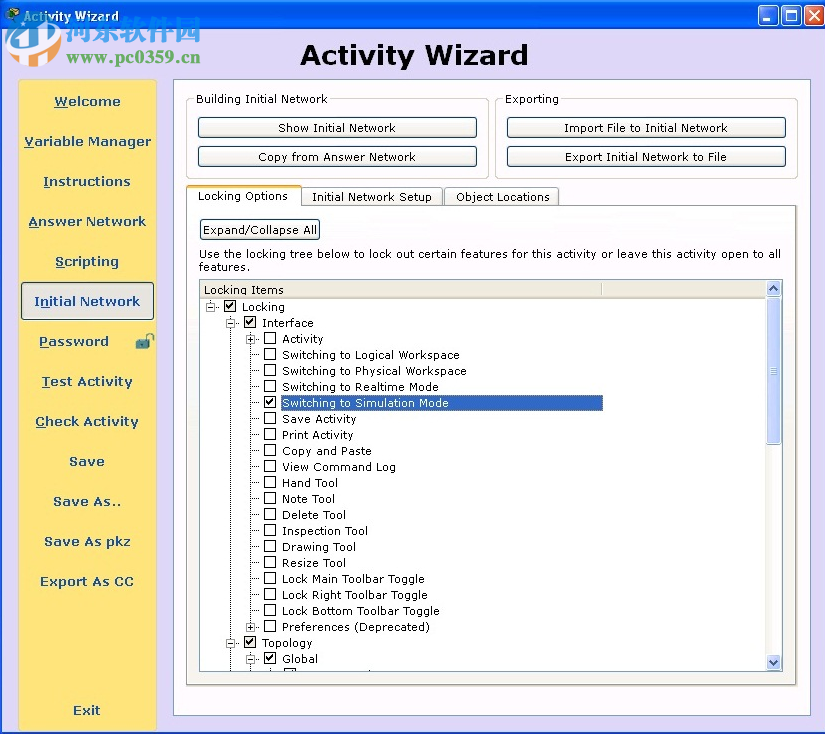Viewport: 825px width, 734px height.
Task: Check the Note Tool checkbox
Action: [270, 498]
